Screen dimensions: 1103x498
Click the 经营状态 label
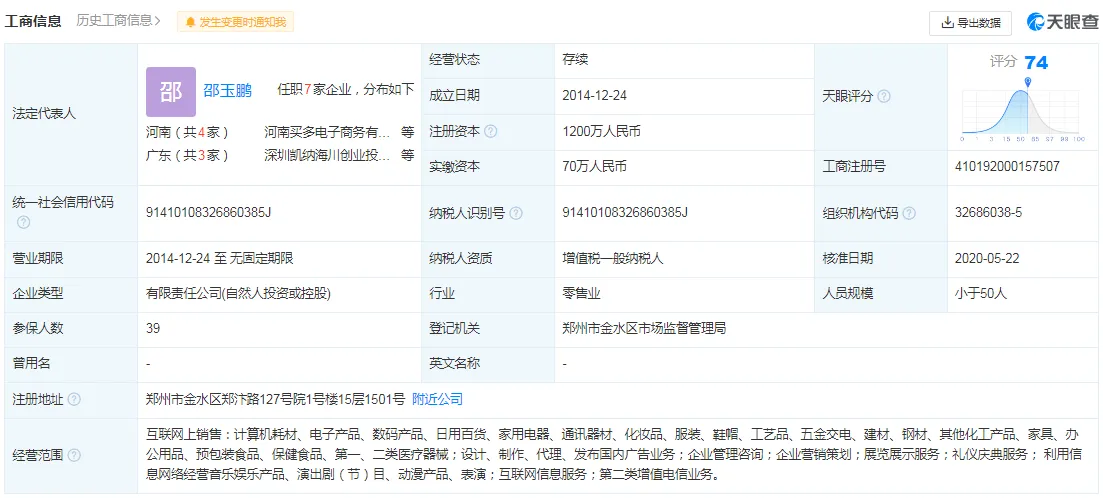(x=454, y=60)
